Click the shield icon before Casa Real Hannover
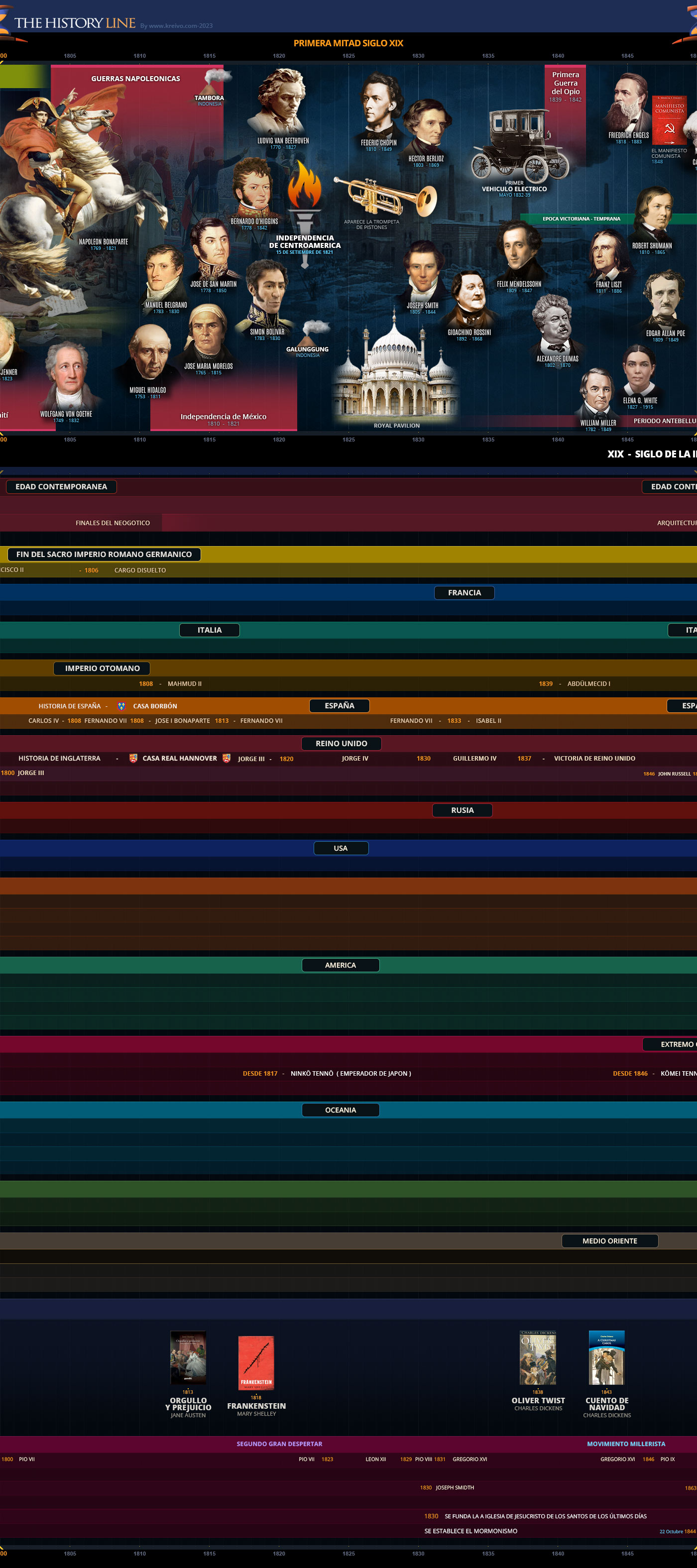 click(133, 759)
